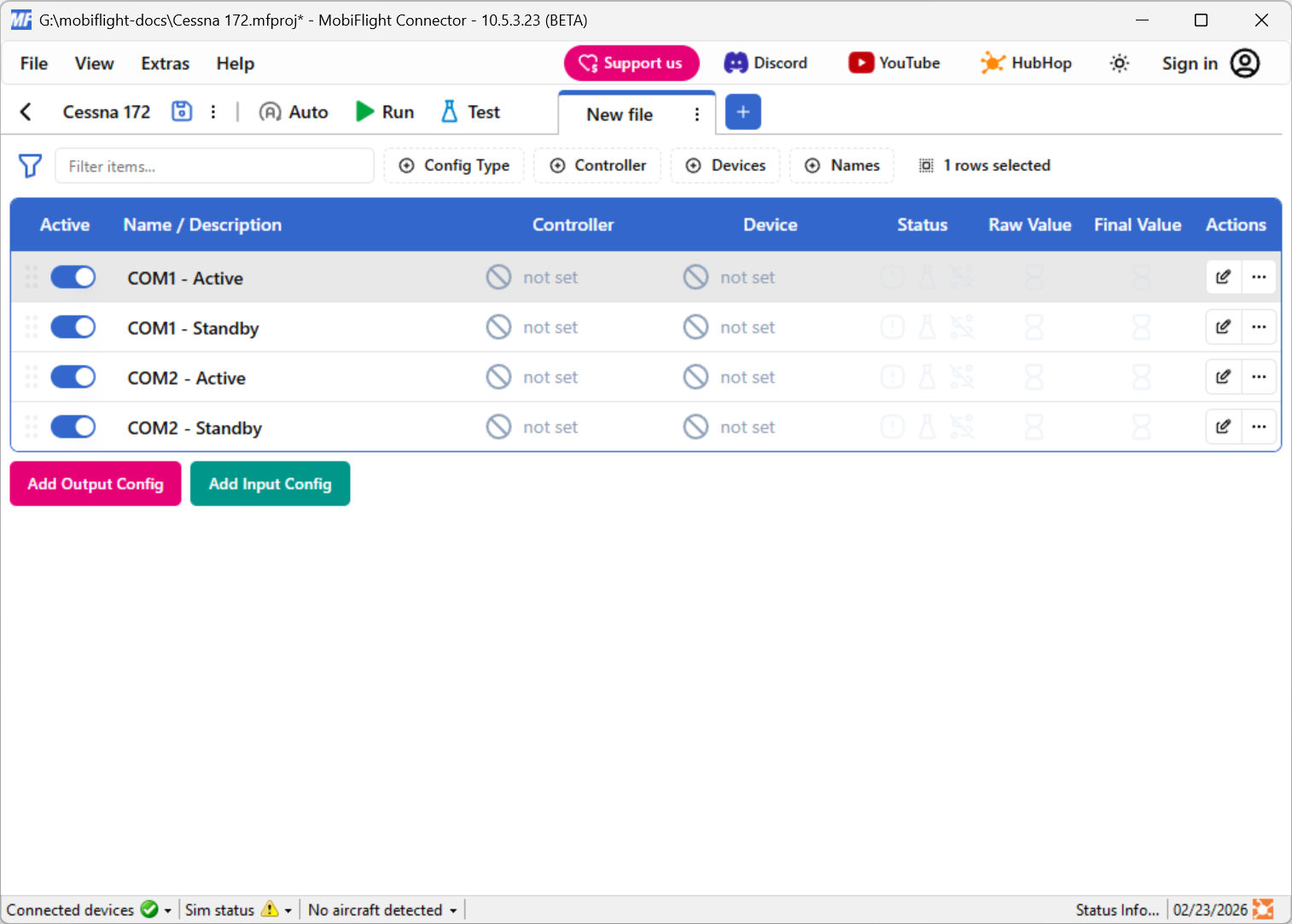Open the Extras menu
1292x924 pixels.
coord(164,63)
